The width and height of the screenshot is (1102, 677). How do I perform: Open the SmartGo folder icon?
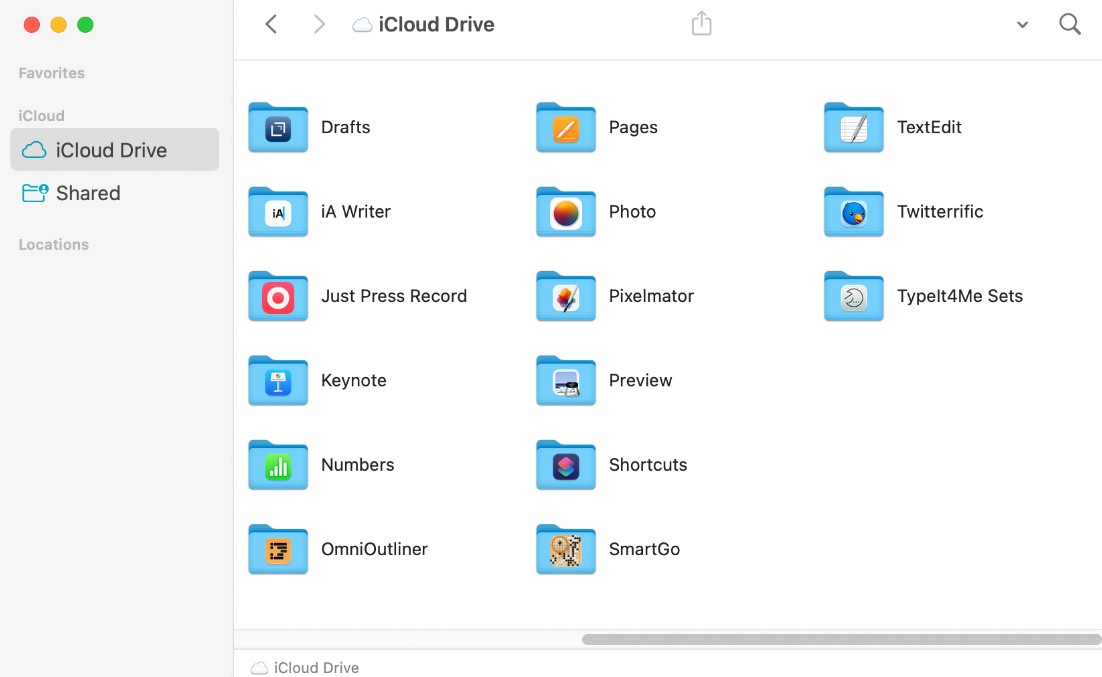coord(566,549)
